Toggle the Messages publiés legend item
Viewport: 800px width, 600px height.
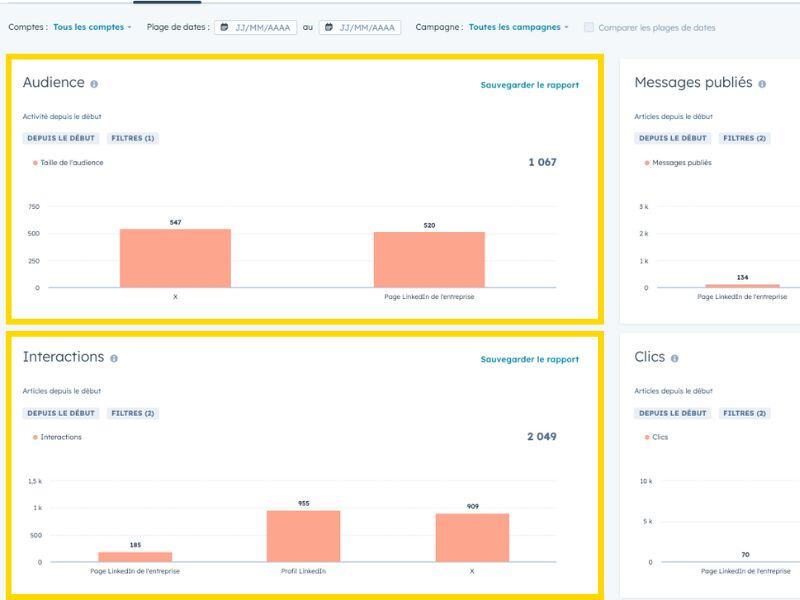click(678, 163)
